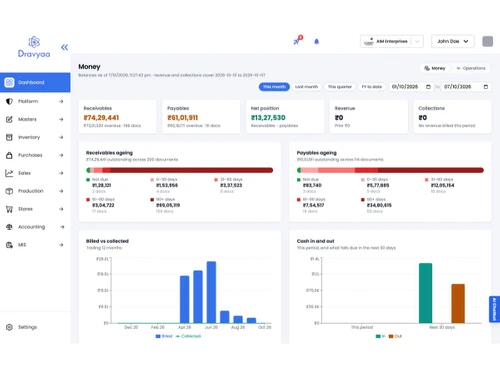Screen dimensions: 500x375
Task: Collapse the sidebar with double chevron
Action: click(x=64, y=47)
